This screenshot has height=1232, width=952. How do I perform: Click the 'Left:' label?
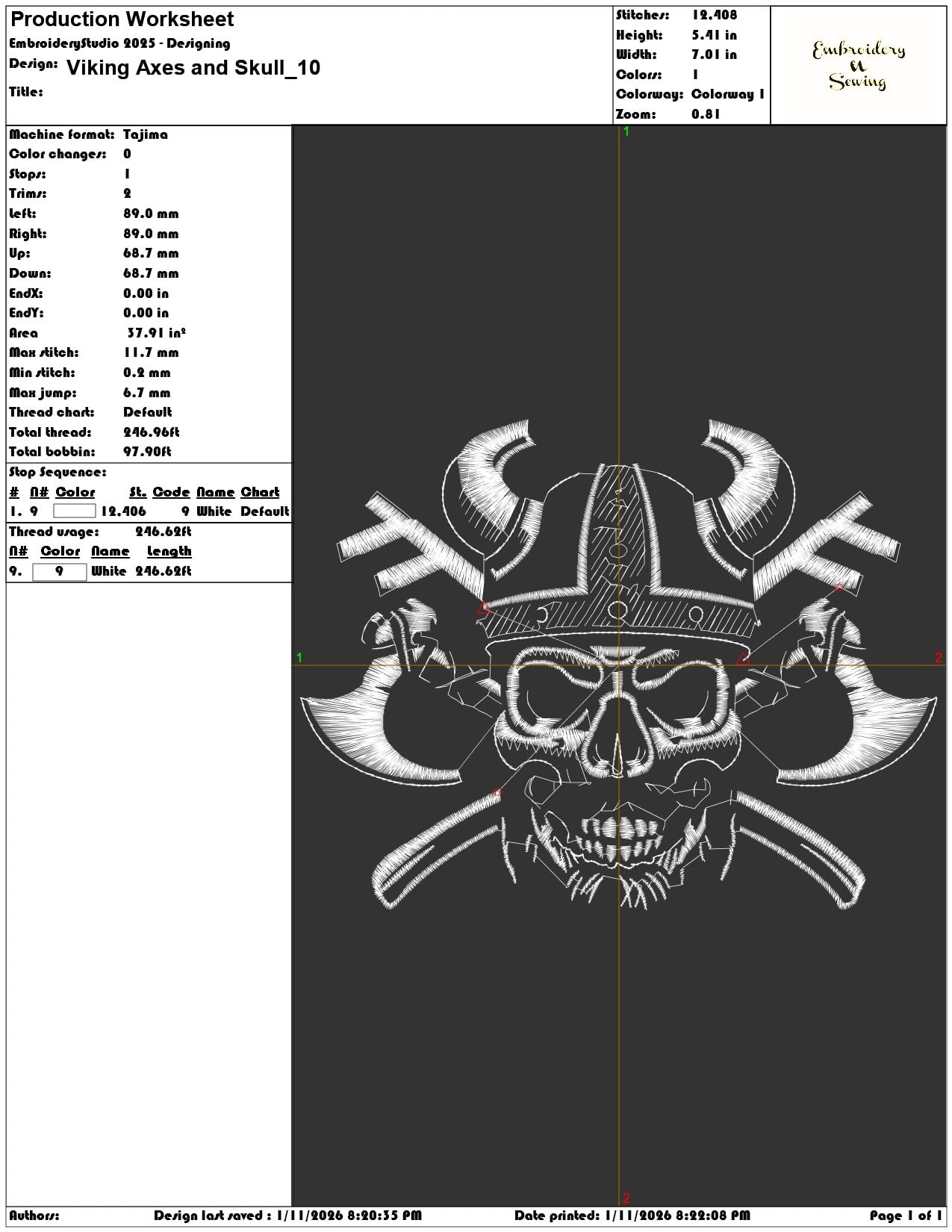point(21,214)
